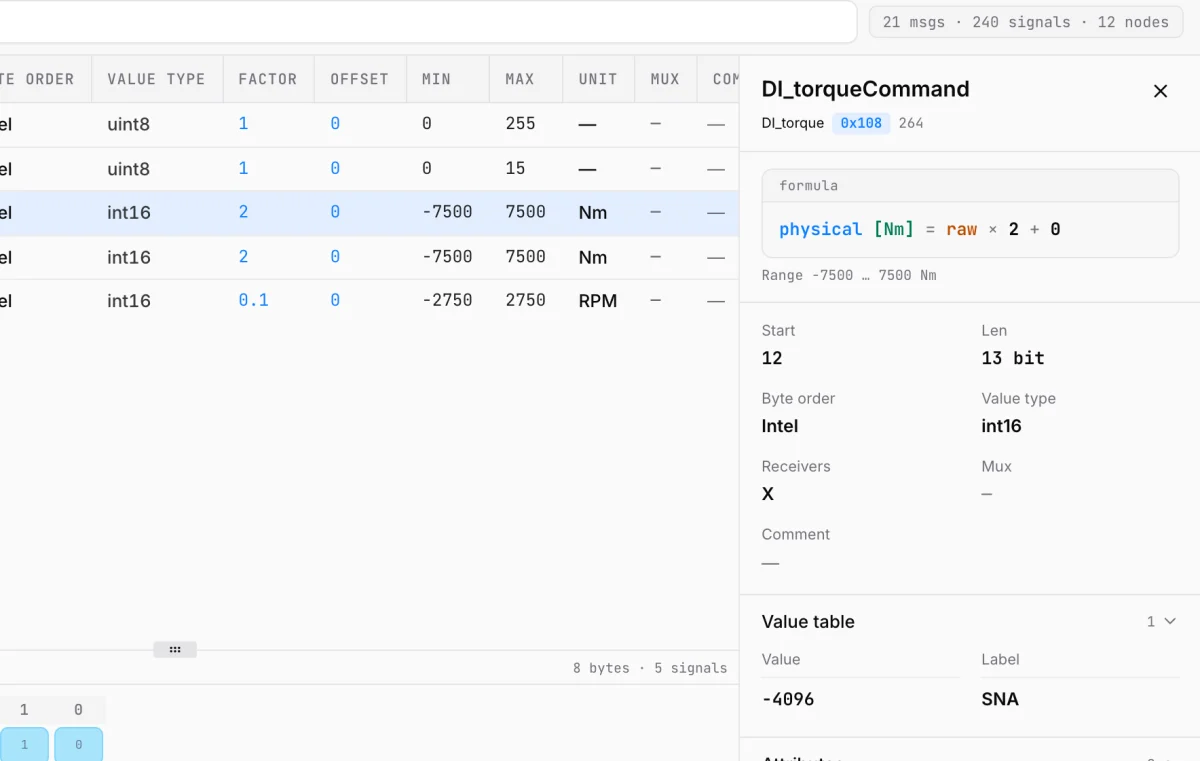Click the 0.1 factor cell
The height and width of the screenshot is (761, 1200).
[x=253, y=300]
